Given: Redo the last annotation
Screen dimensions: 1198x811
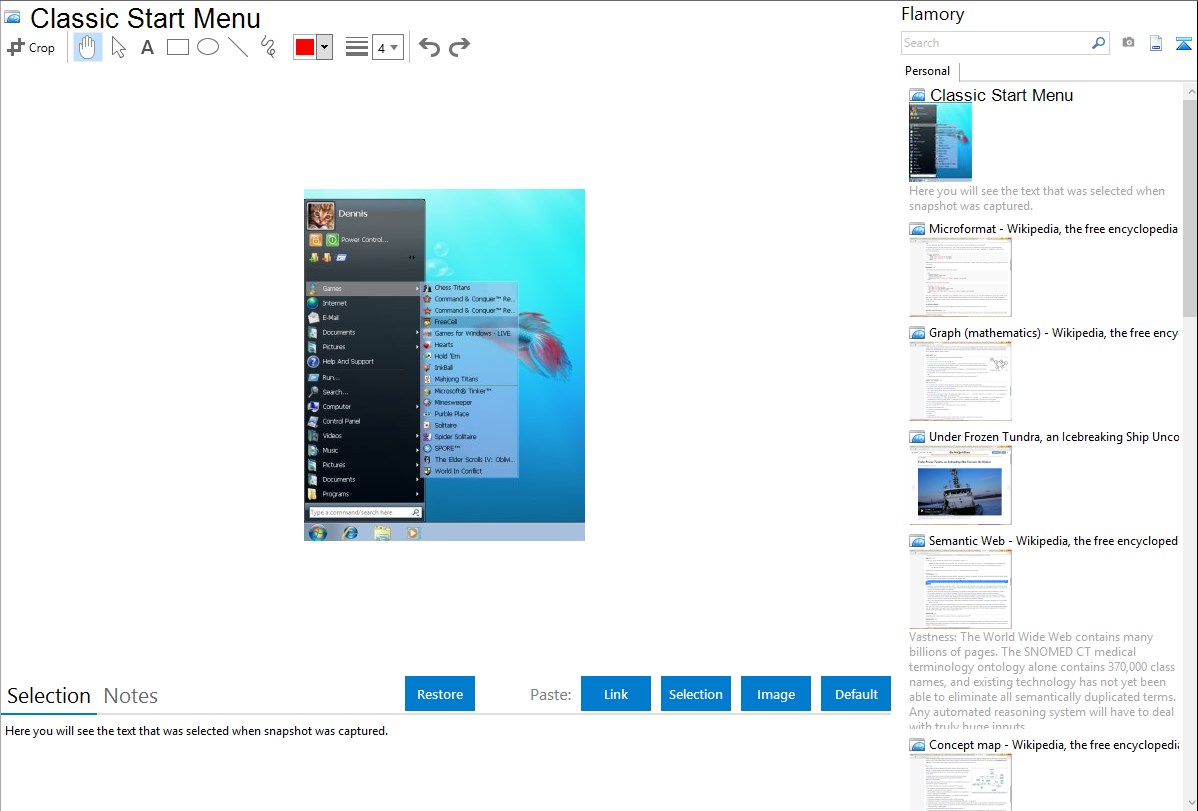Looking at the screenshot, I should 459,47.
